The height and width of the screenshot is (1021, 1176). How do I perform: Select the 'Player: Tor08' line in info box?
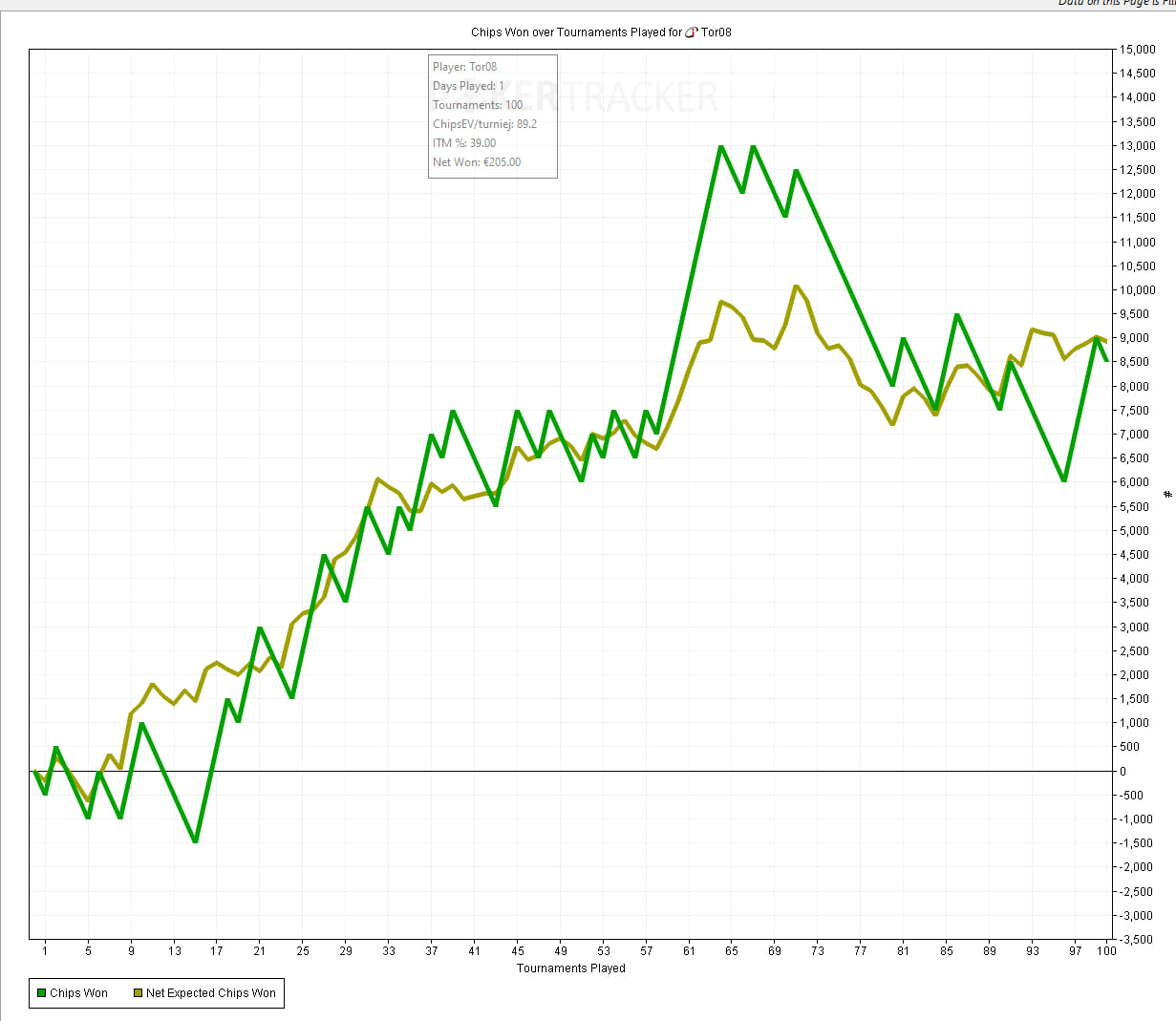[464, 67]
